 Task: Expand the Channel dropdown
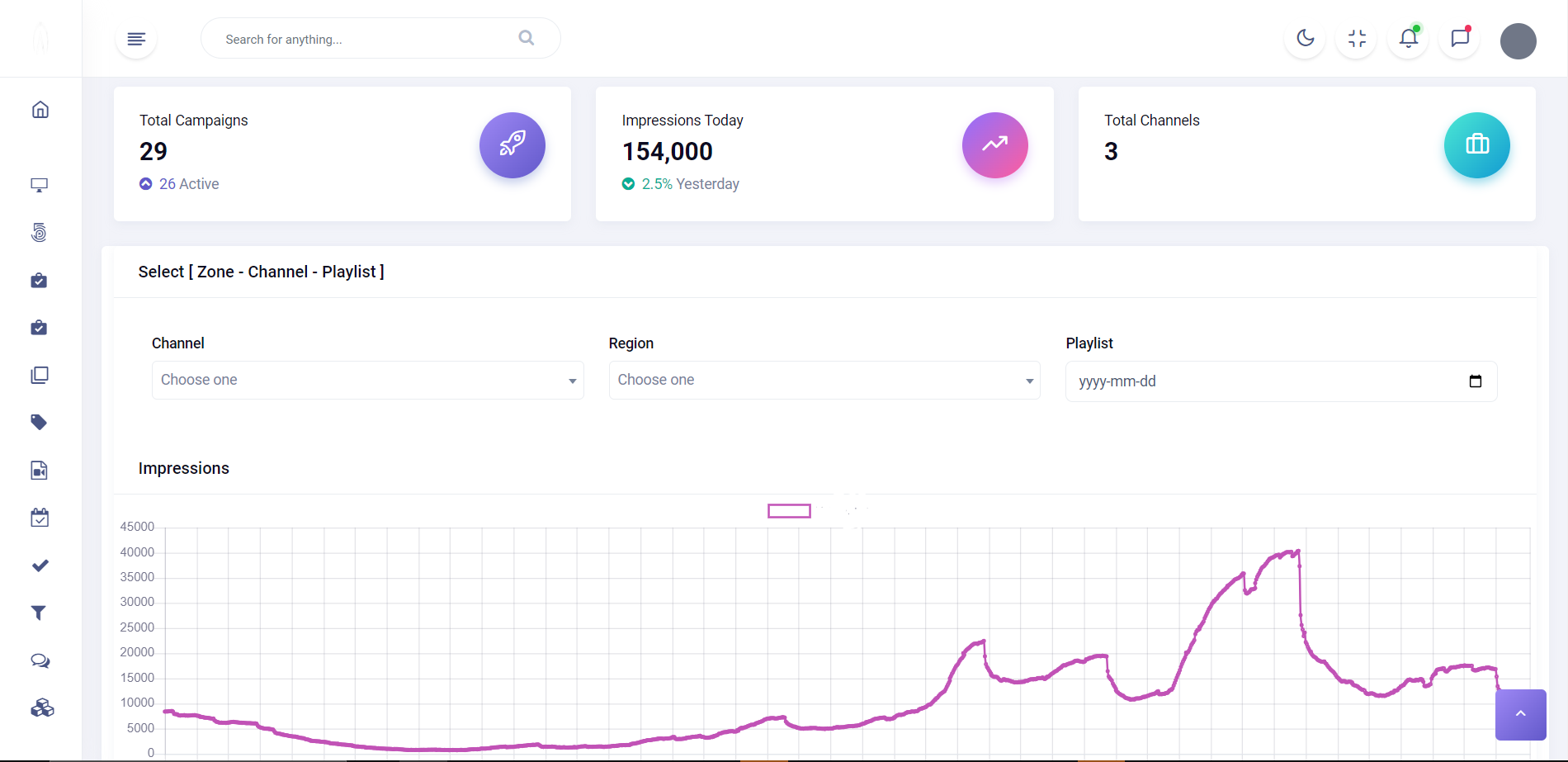(x=367, y=380)
